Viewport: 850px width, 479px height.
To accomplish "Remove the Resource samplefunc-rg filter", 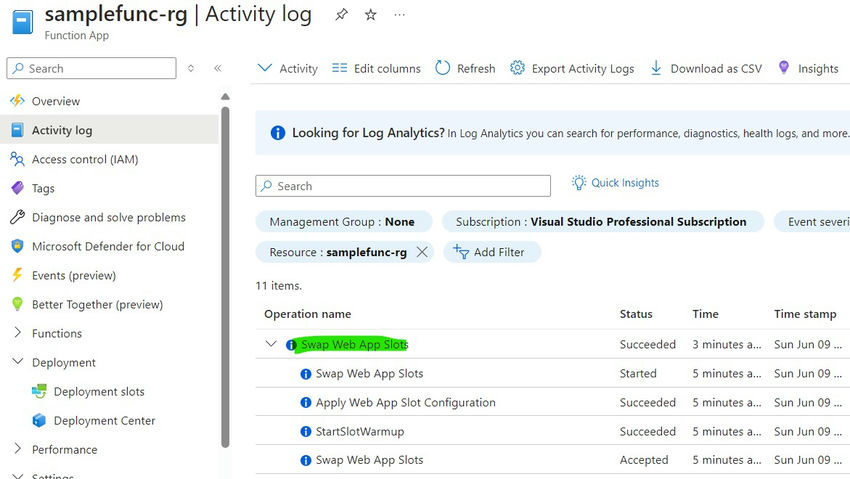I will tap(422, 252).
